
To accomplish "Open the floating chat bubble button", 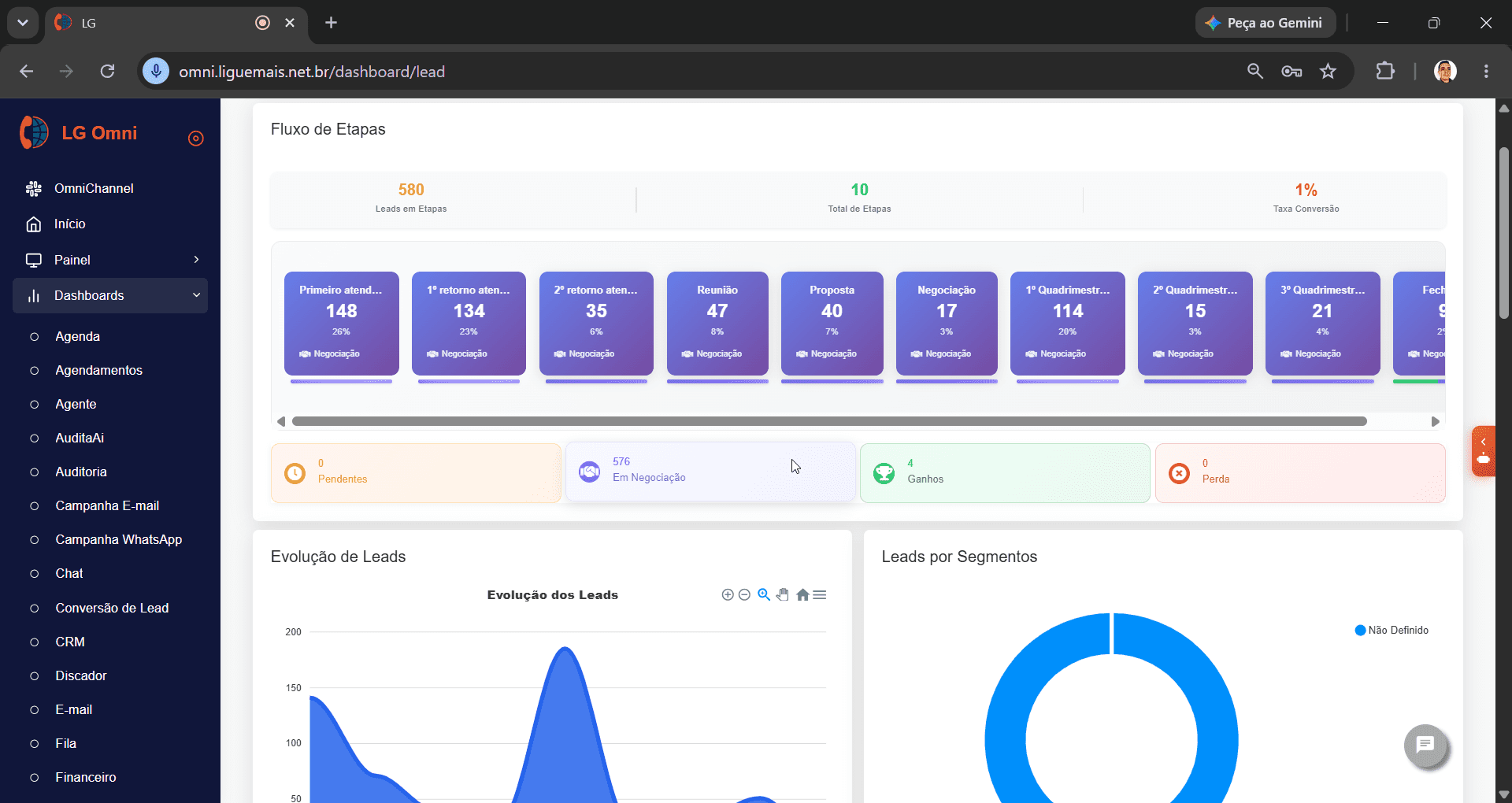I will (x=1425, y=745).
